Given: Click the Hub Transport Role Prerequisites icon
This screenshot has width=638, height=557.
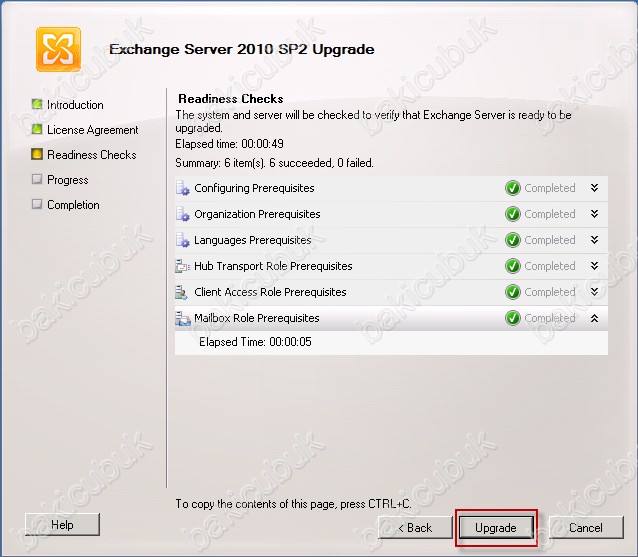Looking at the screenshot, I should [x=183, y=266].
